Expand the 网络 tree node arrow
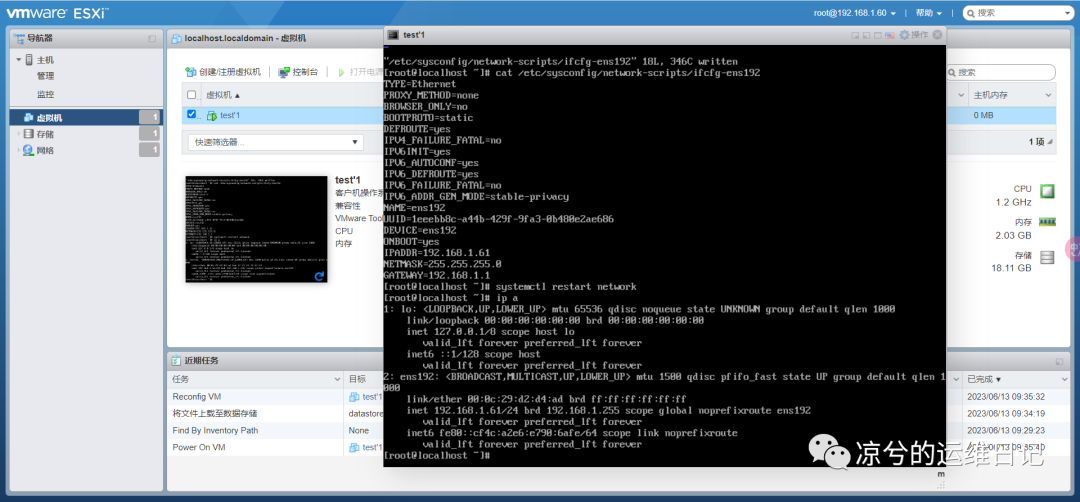 tap(19, 150)
